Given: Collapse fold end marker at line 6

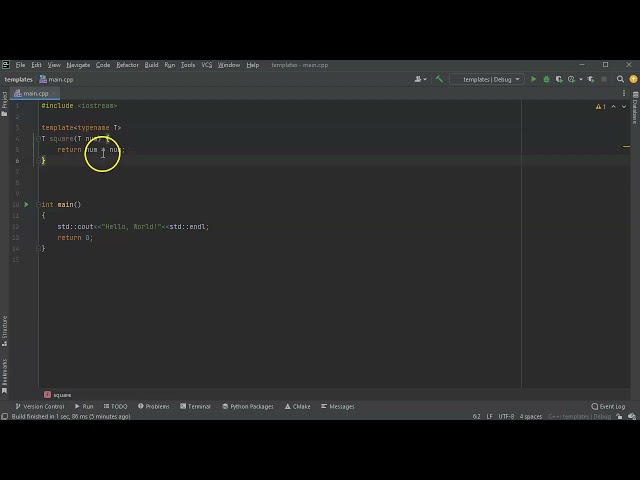Looking at the screenshot, I should click(x=38, y=160).
